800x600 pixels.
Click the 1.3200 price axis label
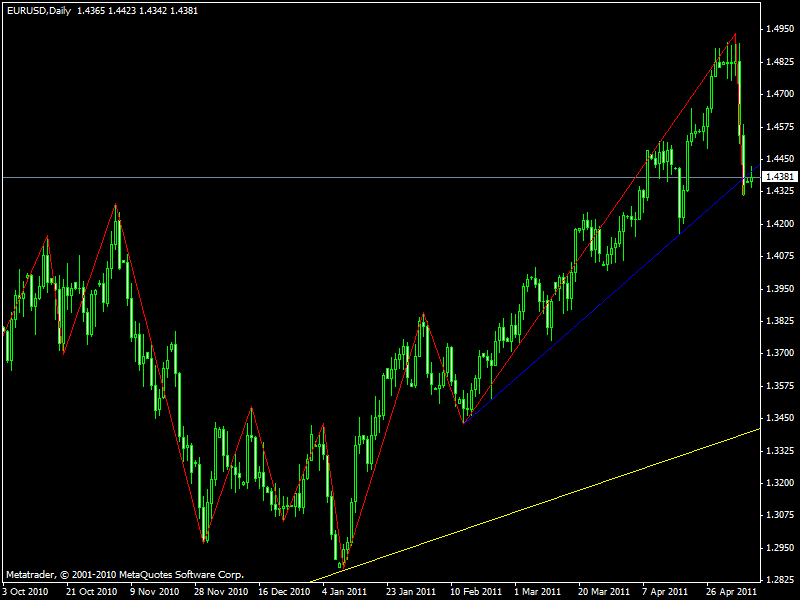pos(779,483)
